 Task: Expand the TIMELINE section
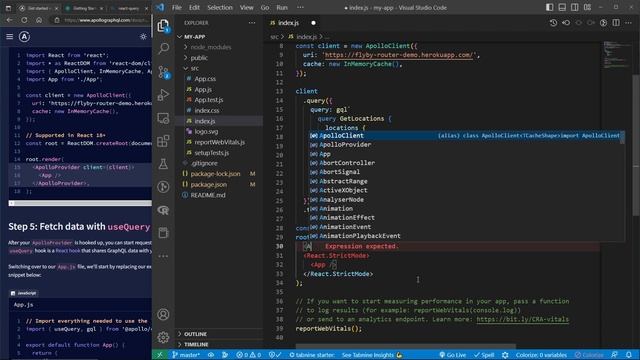(219, 344)
